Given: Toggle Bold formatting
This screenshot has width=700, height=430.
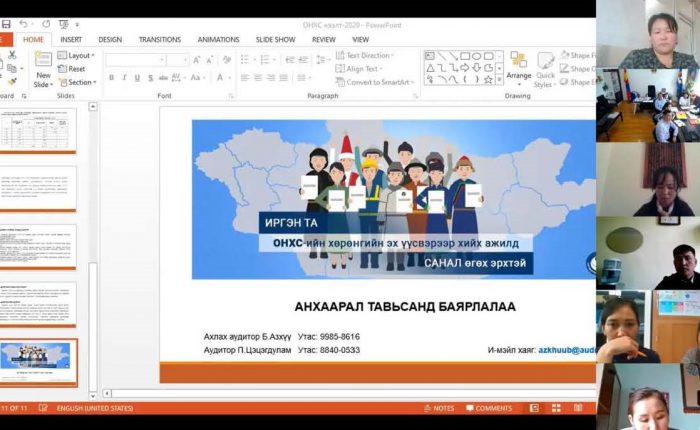Looking at the screenshot, I should coord(111,78).
